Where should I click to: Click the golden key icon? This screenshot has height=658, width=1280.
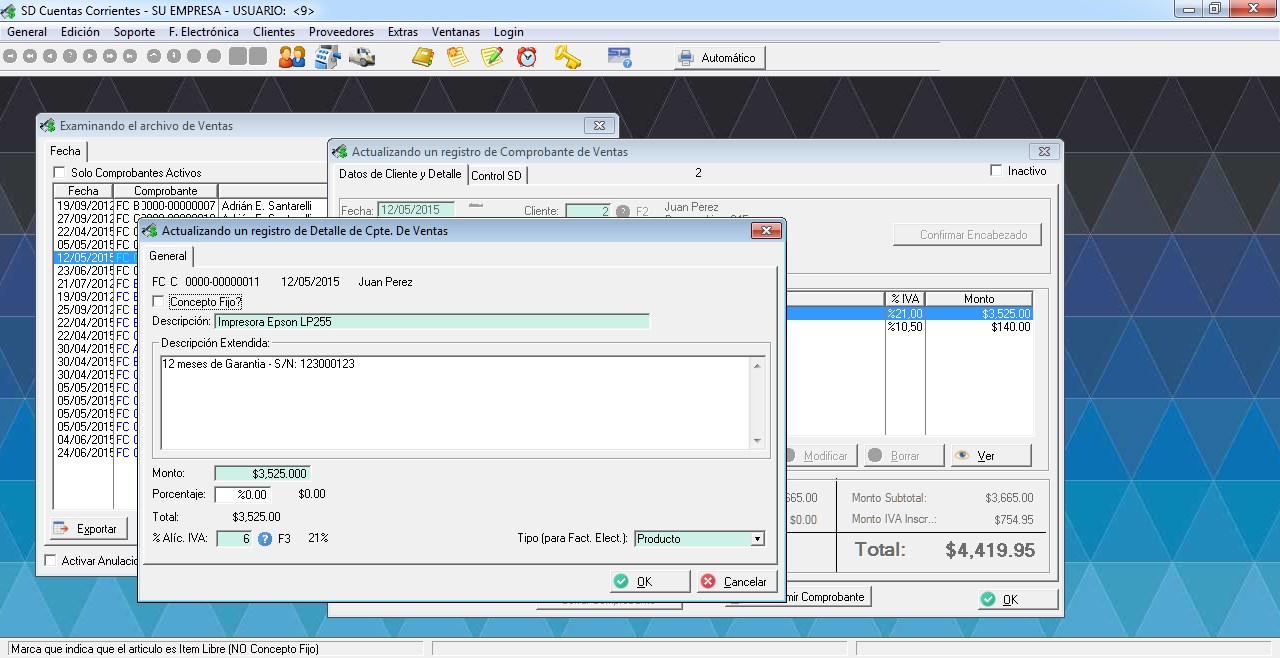coord(567,57)
